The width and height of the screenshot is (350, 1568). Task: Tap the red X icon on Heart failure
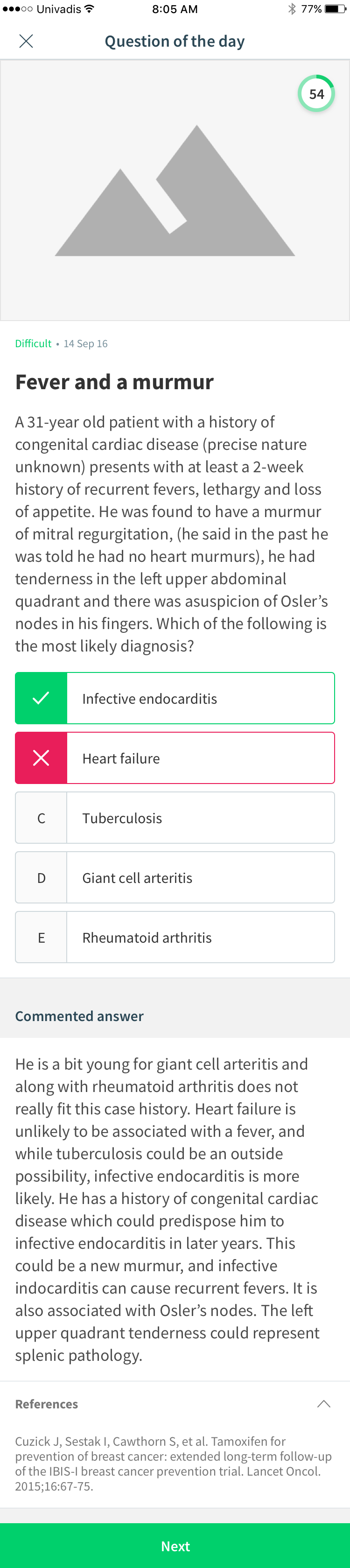pyautogui.click(x=41, y=758)
